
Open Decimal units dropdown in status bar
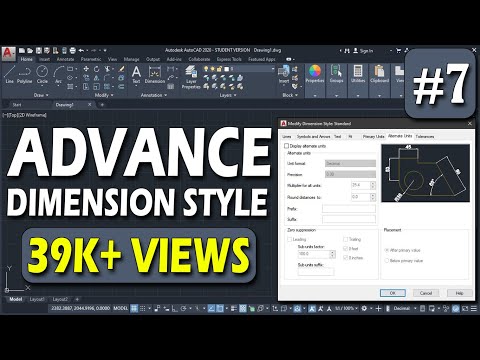[x=405, y=309]
